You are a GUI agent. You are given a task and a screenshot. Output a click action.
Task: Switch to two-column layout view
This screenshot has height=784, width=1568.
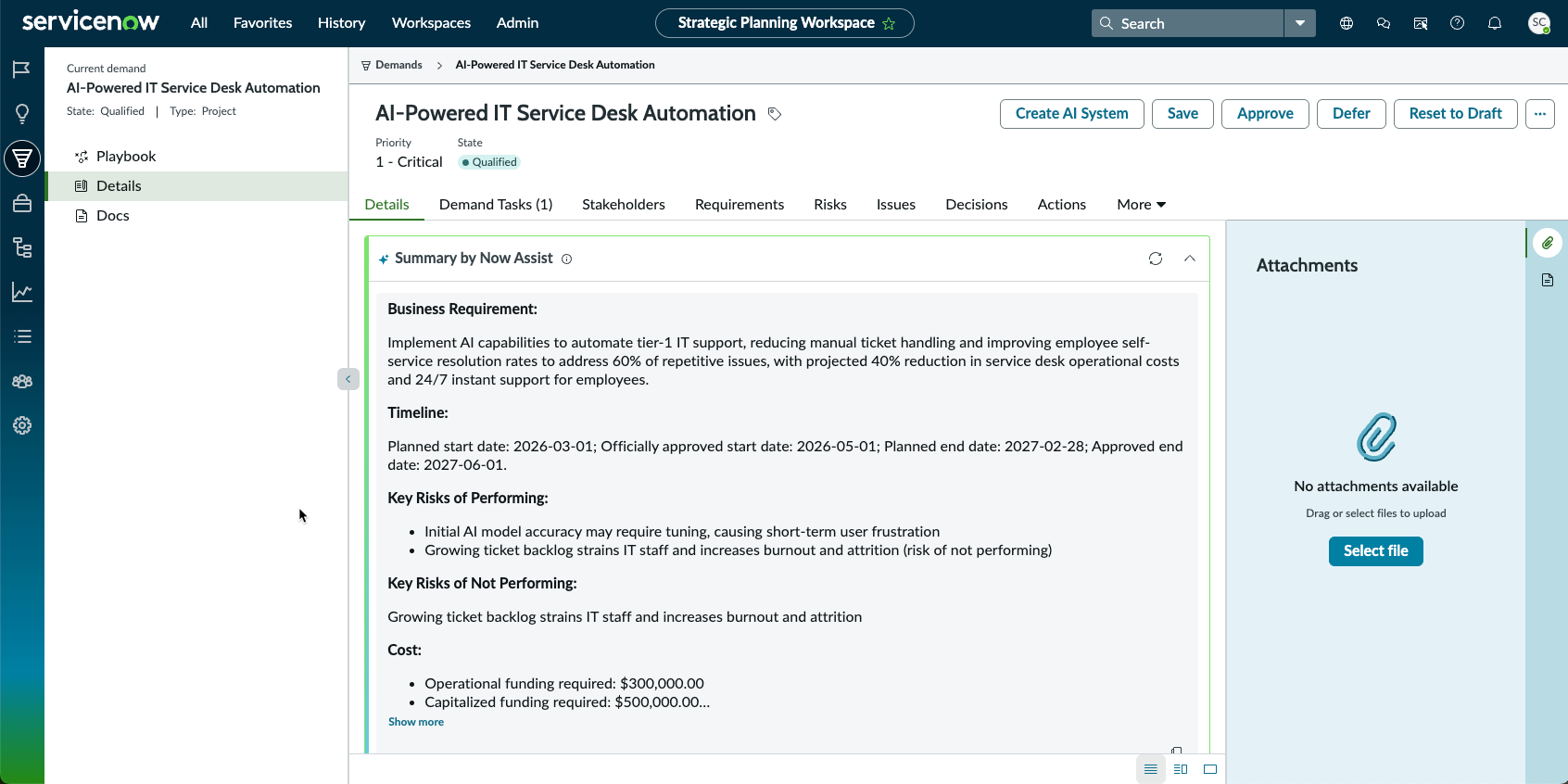[1181, 769]
